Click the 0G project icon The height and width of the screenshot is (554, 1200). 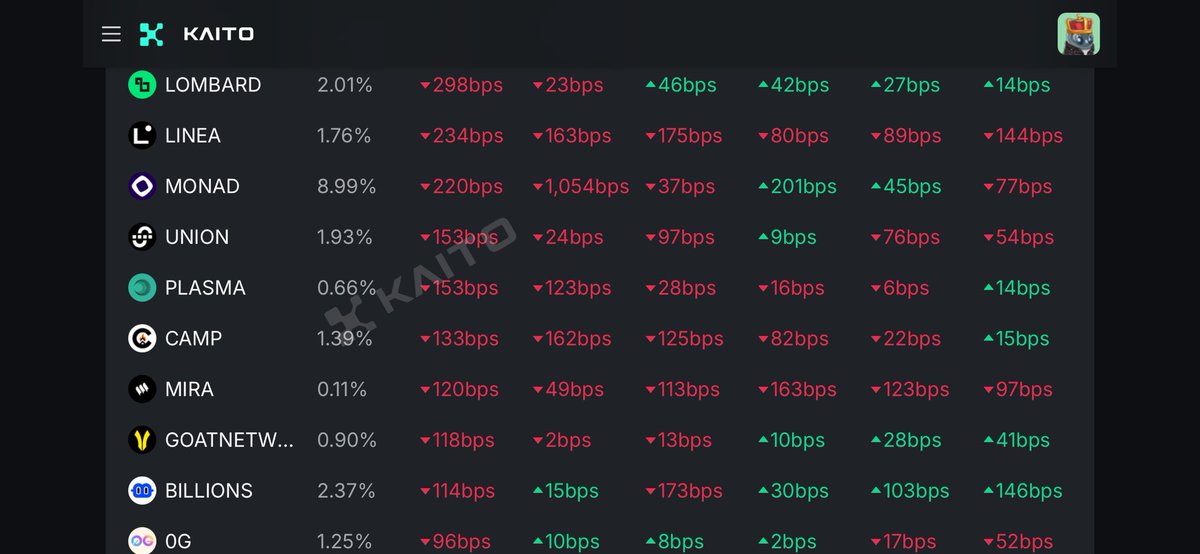click(142, 541)
